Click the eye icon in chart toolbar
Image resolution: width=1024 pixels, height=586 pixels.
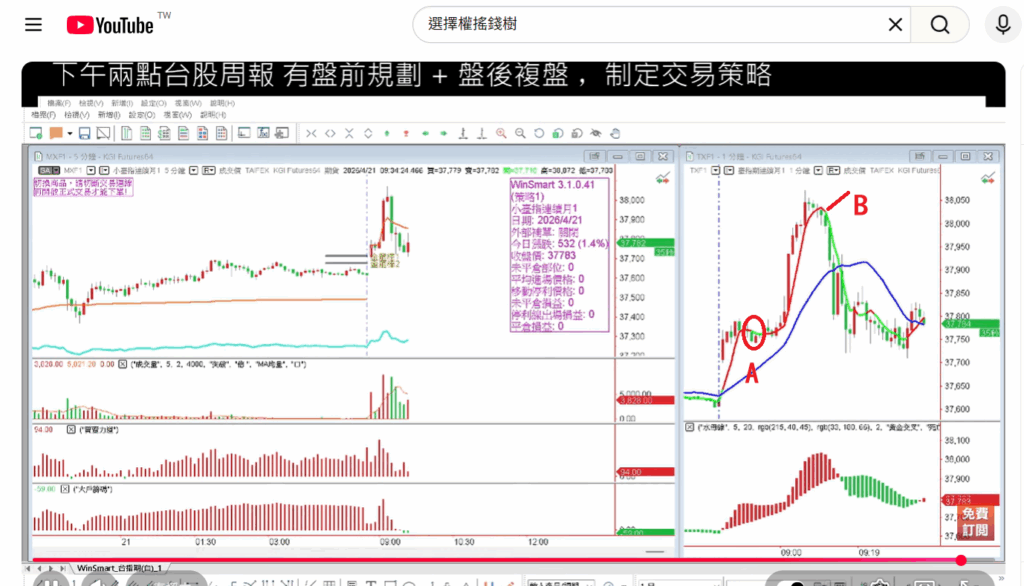click(596, 133)
